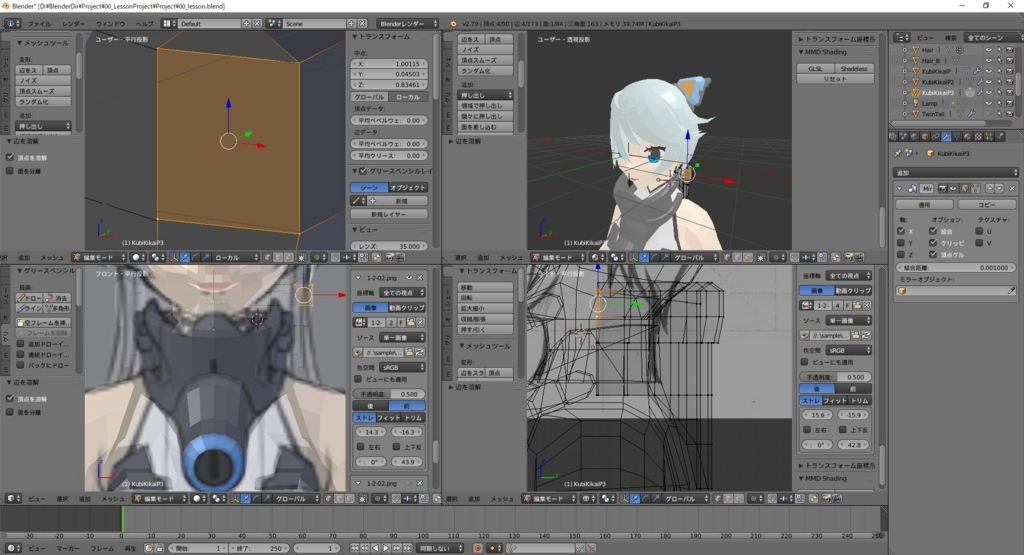Open file browser icon beside //..\sample path in front viewport
Image resolution: width=1024 pixels, height=555 pixels.
[409, 352]
